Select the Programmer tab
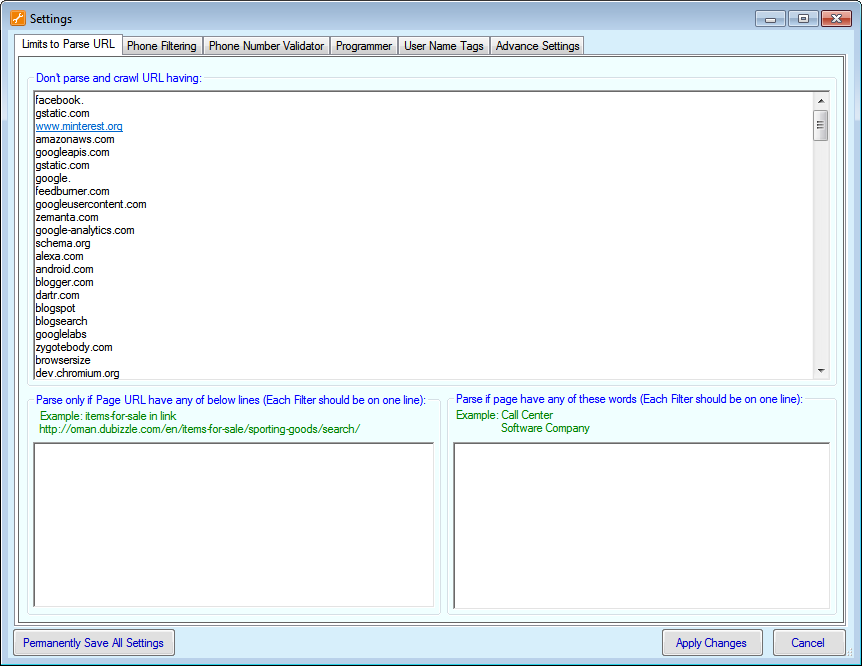The width and height of the screenshot is (862, 666). click(x=364, y=46)
